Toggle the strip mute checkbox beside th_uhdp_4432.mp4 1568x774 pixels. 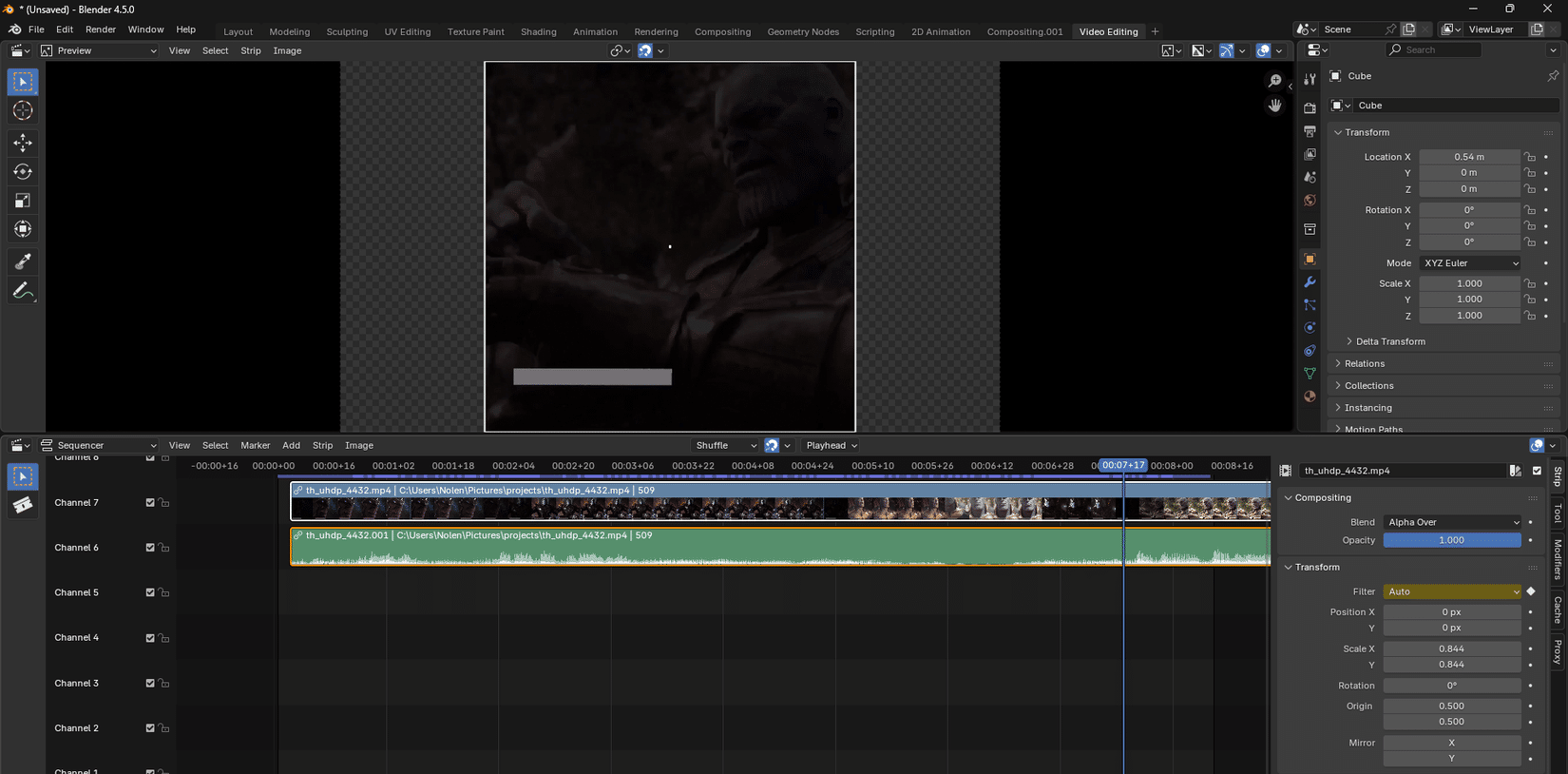pos(1537,471)
